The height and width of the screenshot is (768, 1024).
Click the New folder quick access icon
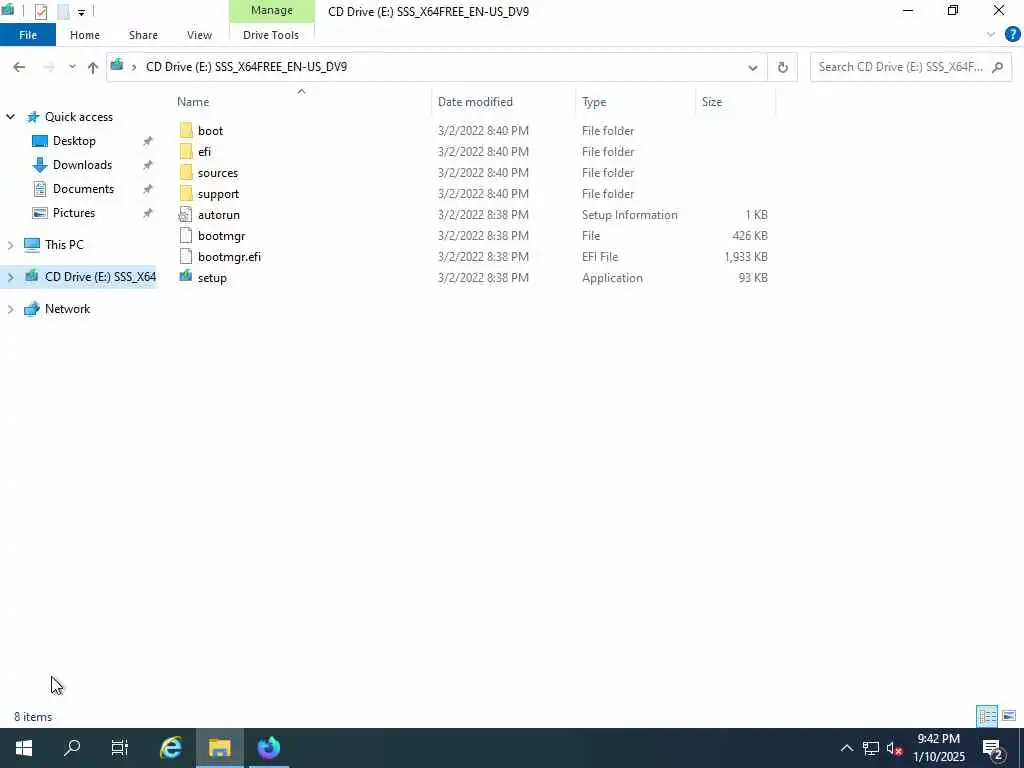tap(63, 11)
